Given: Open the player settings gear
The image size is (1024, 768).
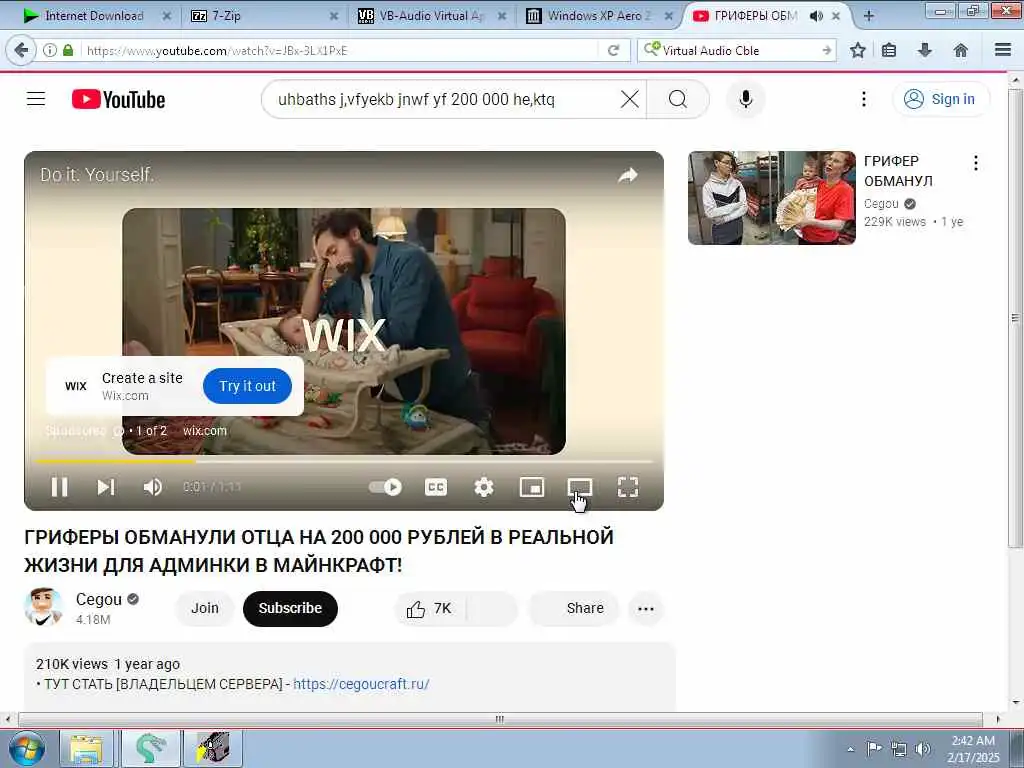Looking at the screenshot, I should pyautogui.click(x=483, y=487).
